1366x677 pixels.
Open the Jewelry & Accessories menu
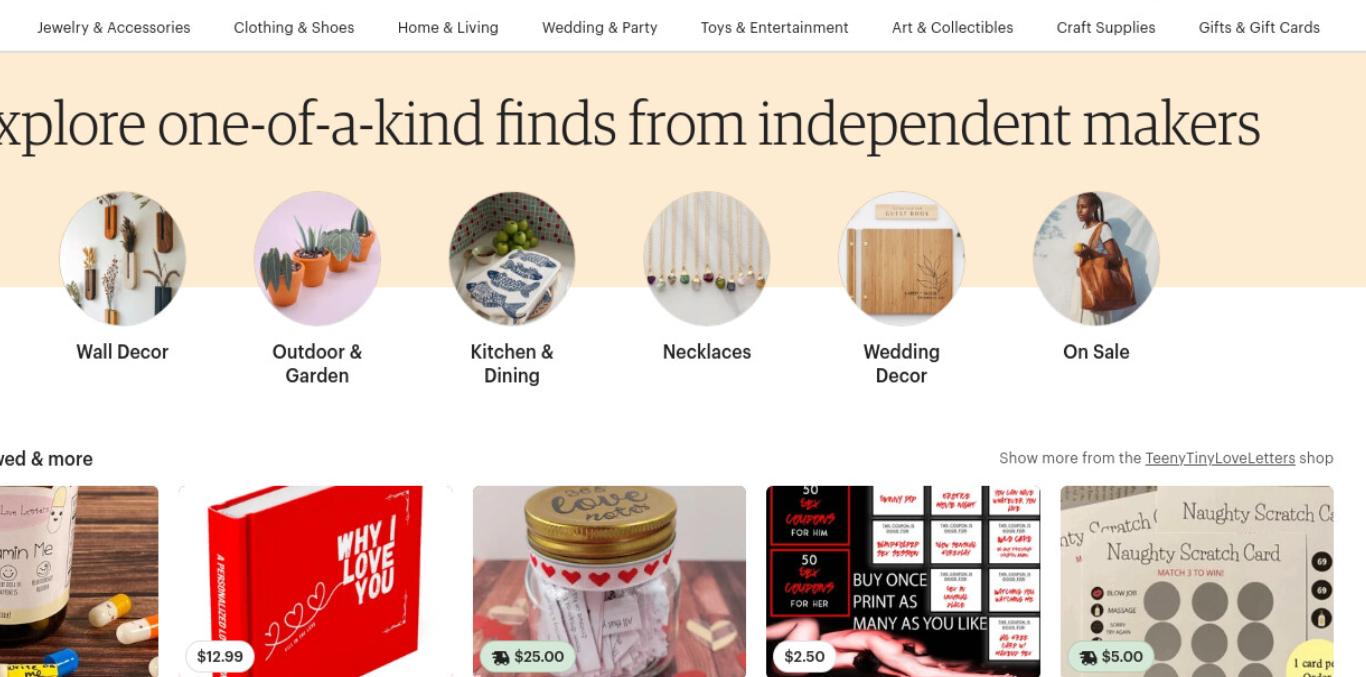click(x=114, y=27)
